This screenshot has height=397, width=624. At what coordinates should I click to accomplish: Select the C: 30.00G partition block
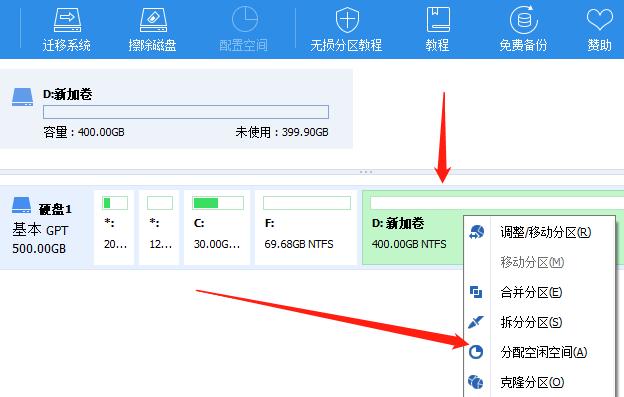[217, 228]
